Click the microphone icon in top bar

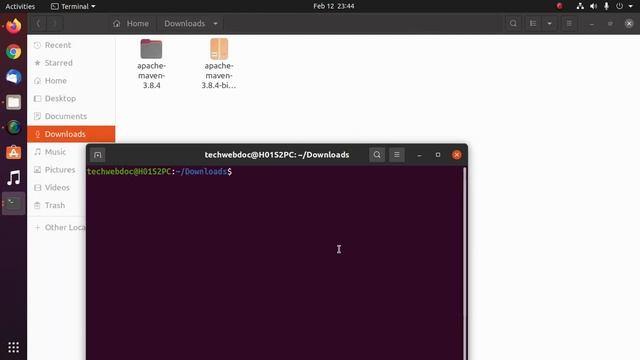coord(607,6)
